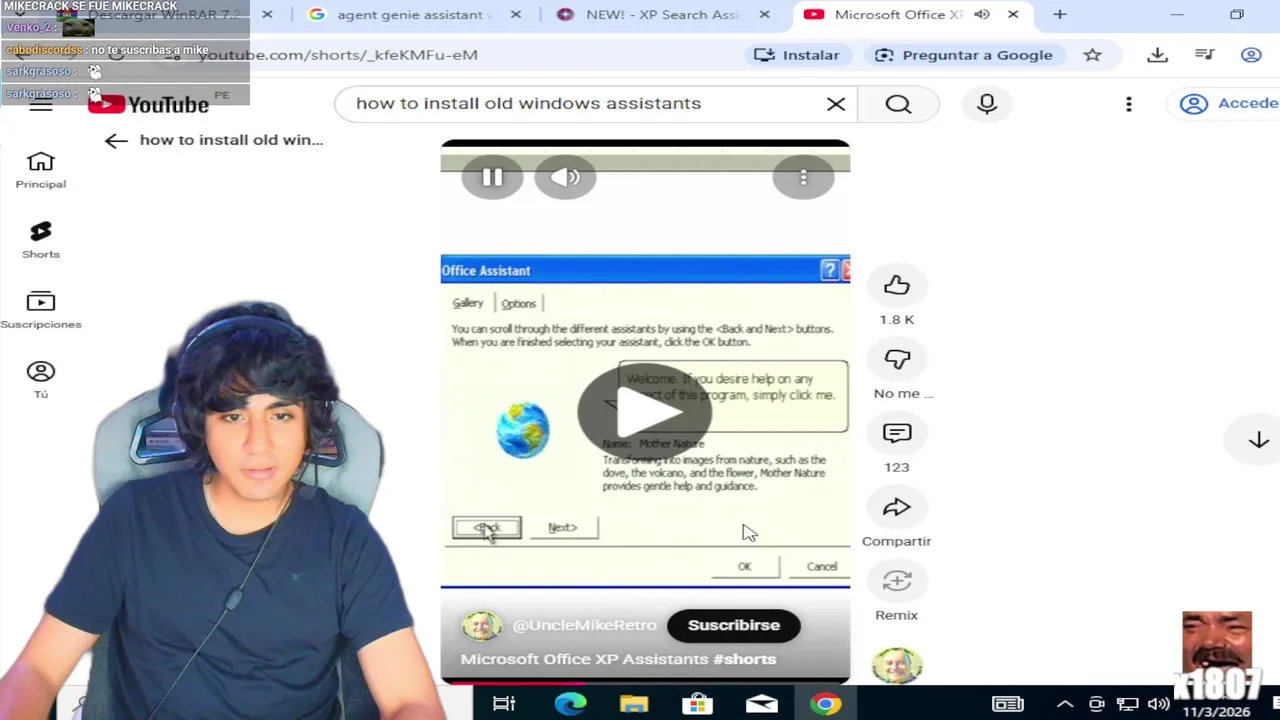1280x720 pixels.
Task: Click the large play overlay on the video
Action: [645, 410]
